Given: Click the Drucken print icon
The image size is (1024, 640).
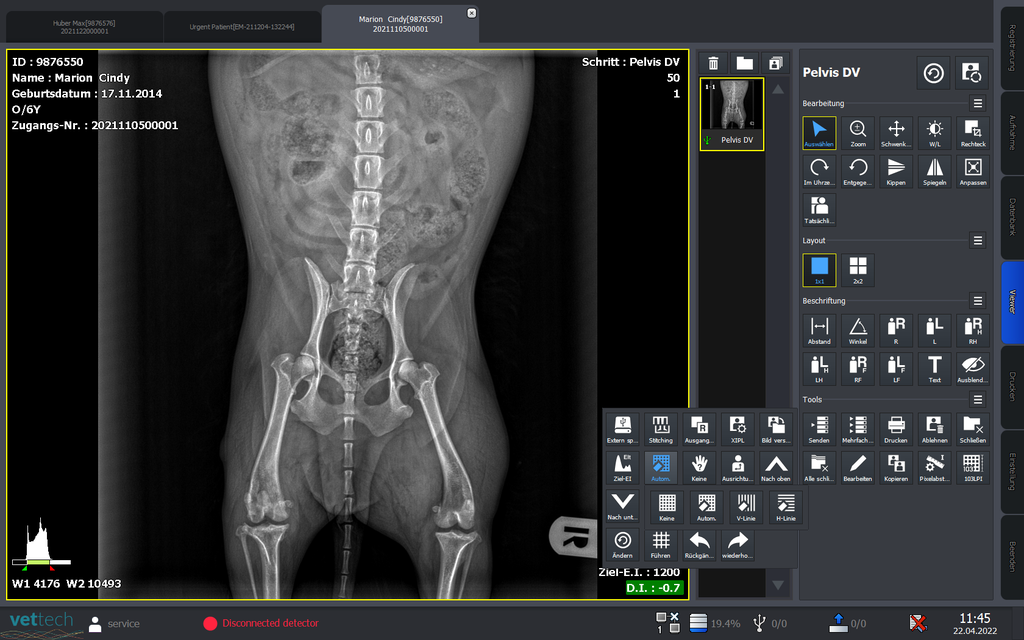Looking at the screenshot, I should point(896,429).
